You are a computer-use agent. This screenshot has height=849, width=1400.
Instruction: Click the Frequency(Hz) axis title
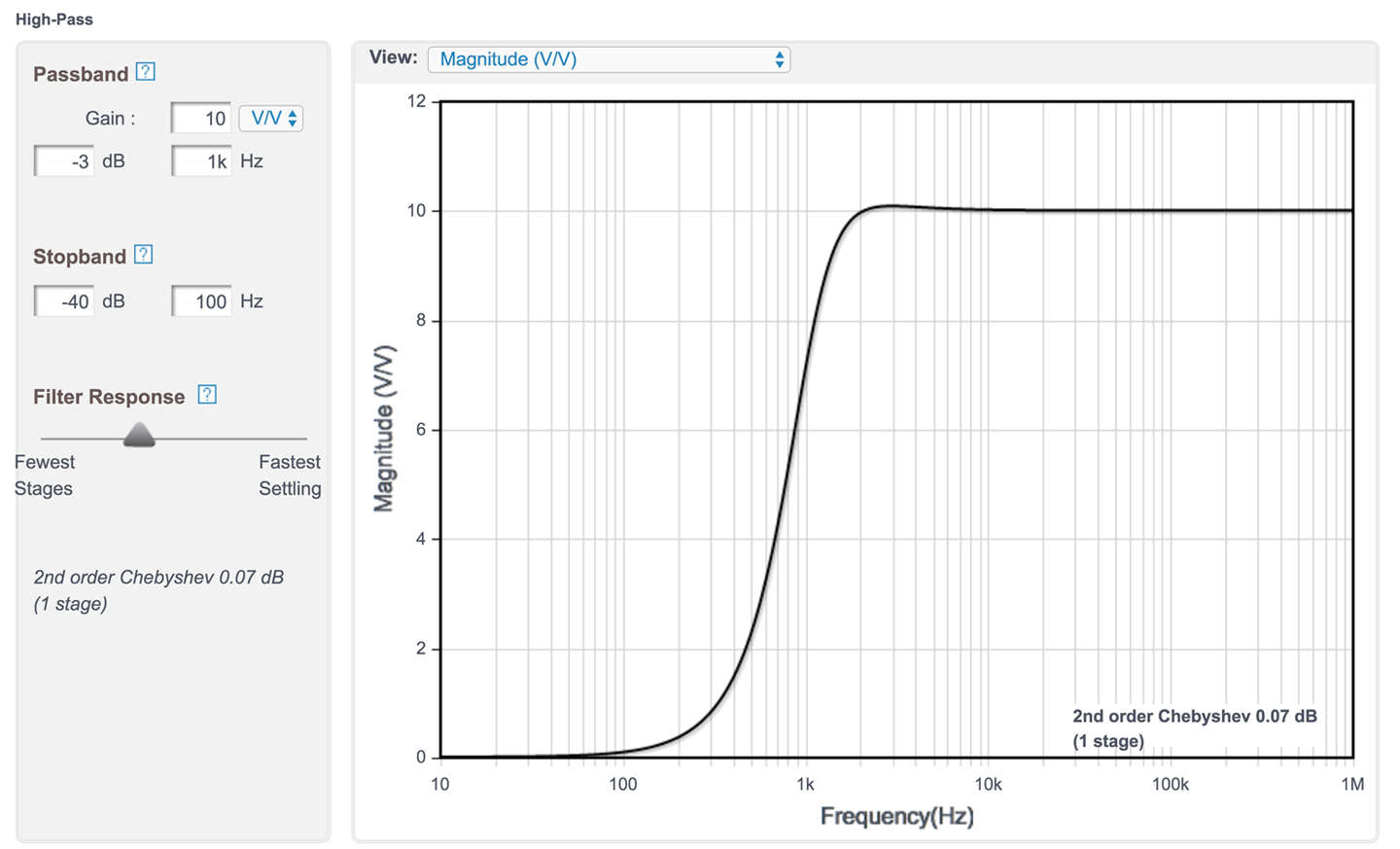click(x=896, y=816)
